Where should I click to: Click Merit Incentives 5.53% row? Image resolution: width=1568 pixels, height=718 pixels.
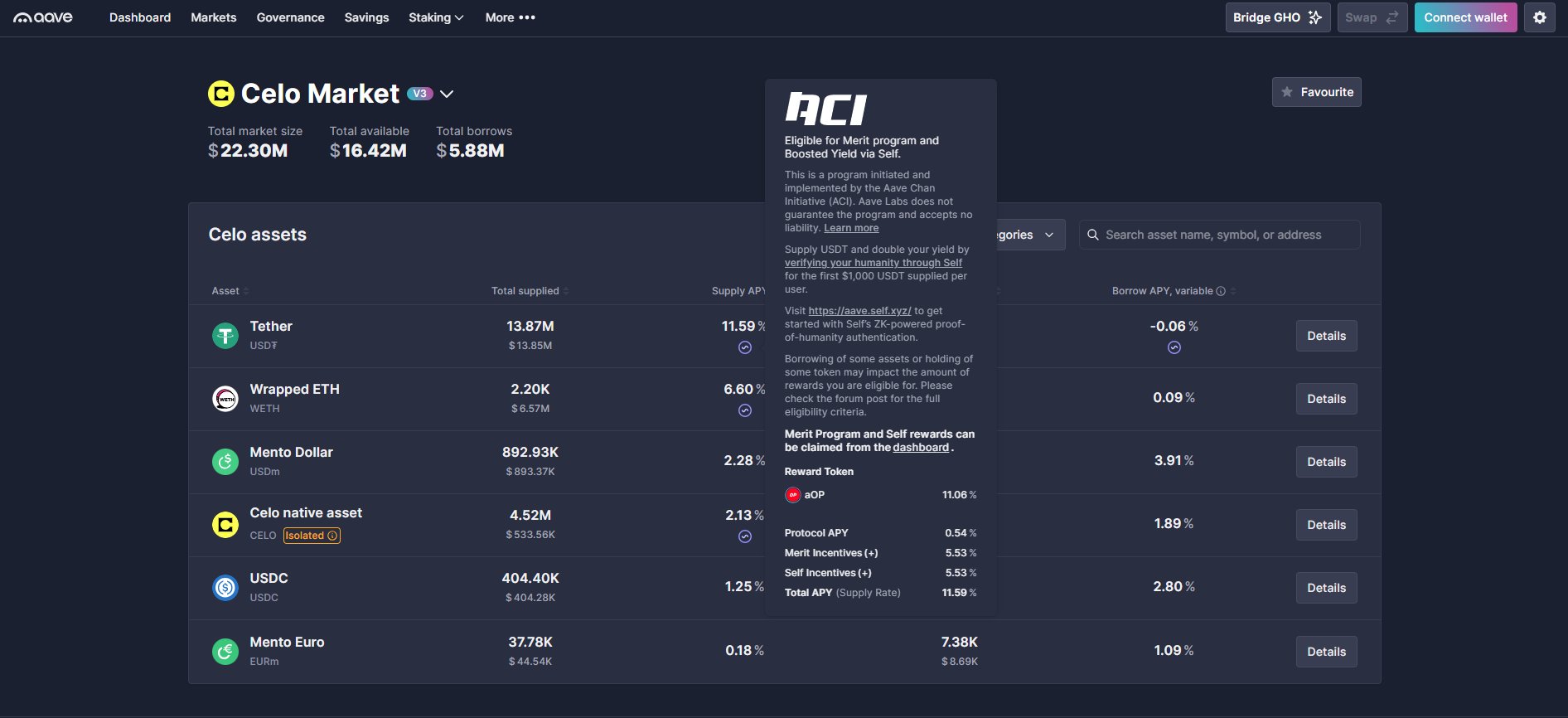881,553
